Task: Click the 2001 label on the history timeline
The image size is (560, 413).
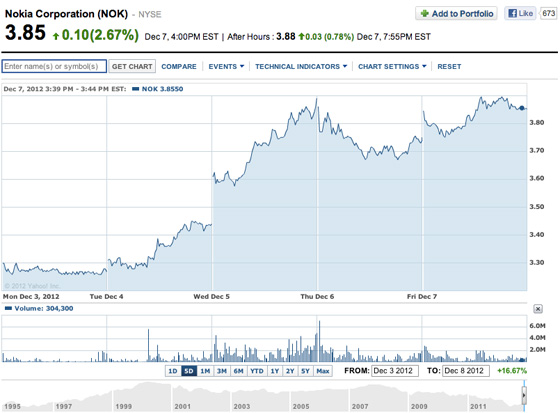Action: pyautogui.click(x=182, y=407)
